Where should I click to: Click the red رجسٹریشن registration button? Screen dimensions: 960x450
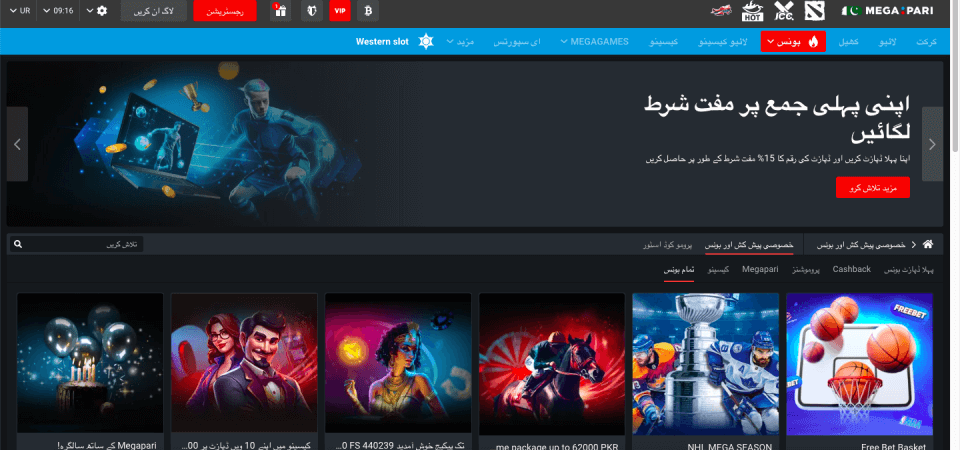coord(225,11)
